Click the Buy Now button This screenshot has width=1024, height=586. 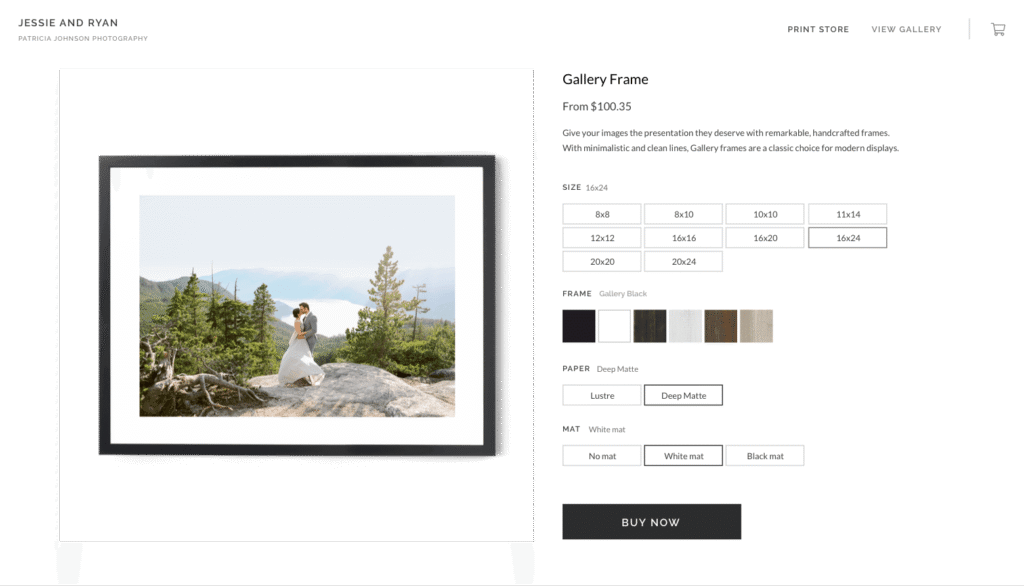tap(652, 522)
